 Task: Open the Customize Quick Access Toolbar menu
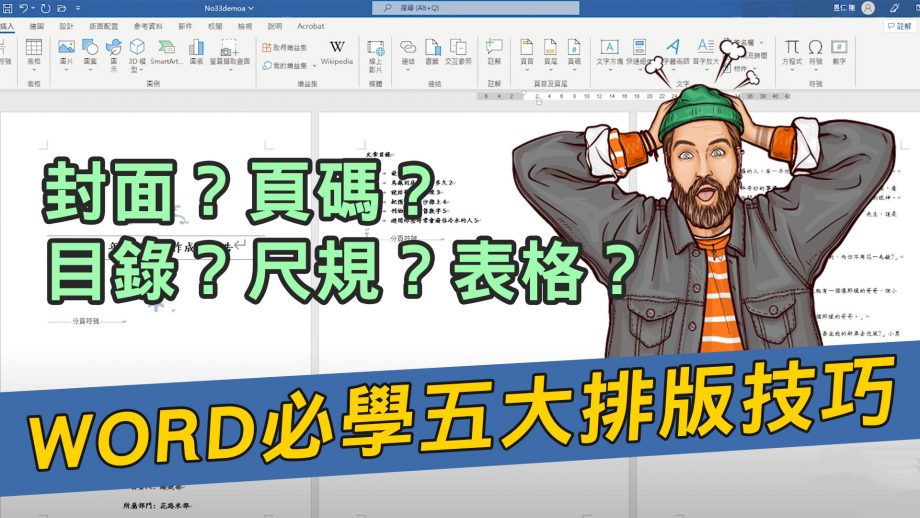pos(78,9)
